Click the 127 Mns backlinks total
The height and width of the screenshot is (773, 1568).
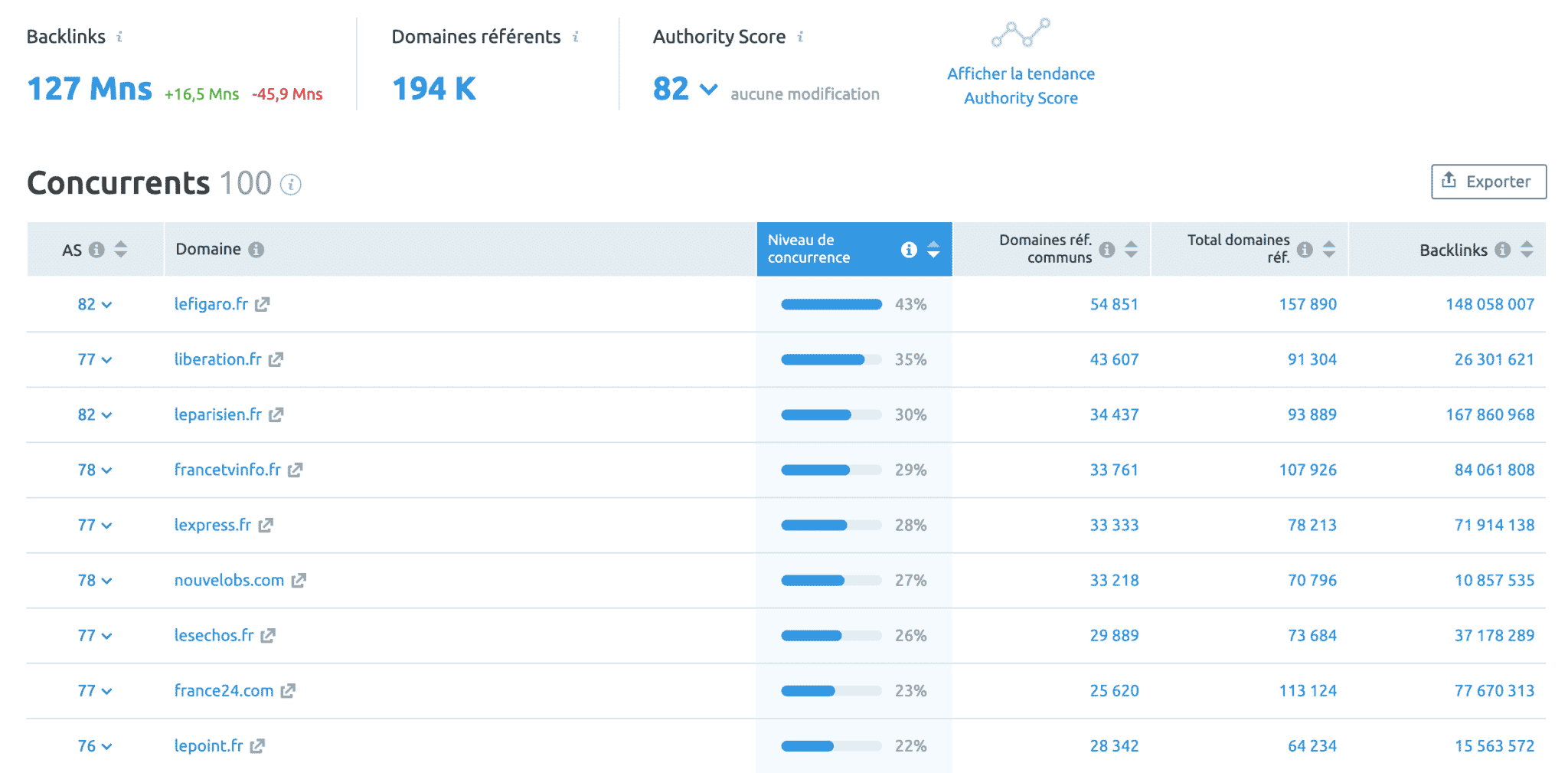click(90, 89)
